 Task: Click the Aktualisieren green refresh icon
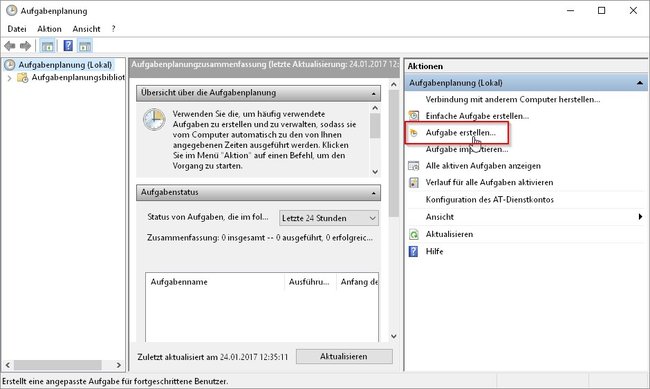coord(414,234)
